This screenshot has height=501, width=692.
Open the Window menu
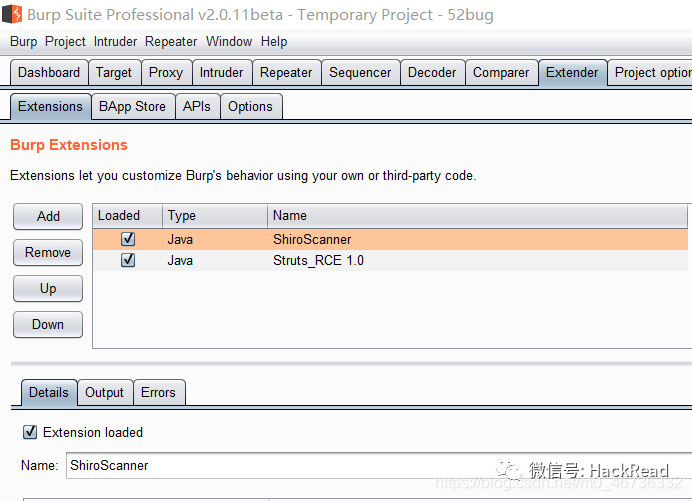(229, 41)
